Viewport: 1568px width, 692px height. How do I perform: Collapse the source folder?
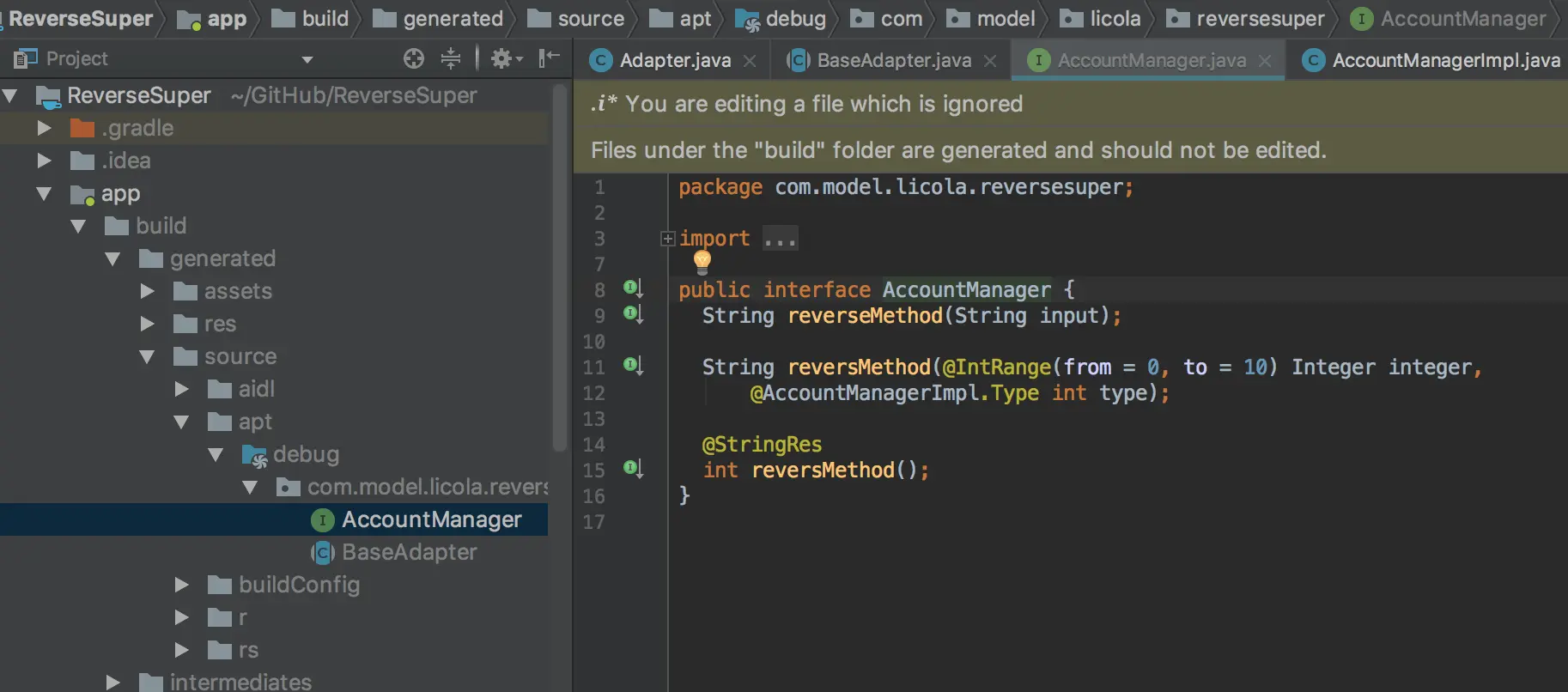pos(148,356)
